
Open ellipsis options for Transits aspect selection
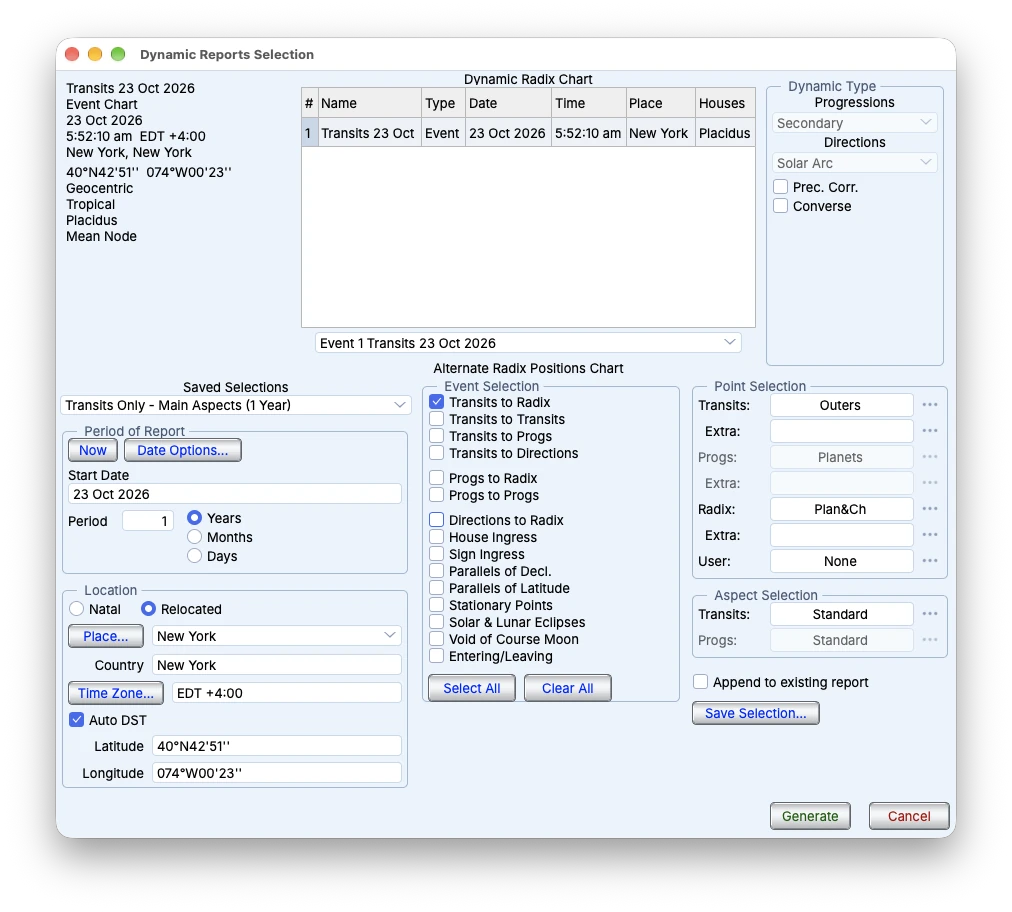point(929,614)
